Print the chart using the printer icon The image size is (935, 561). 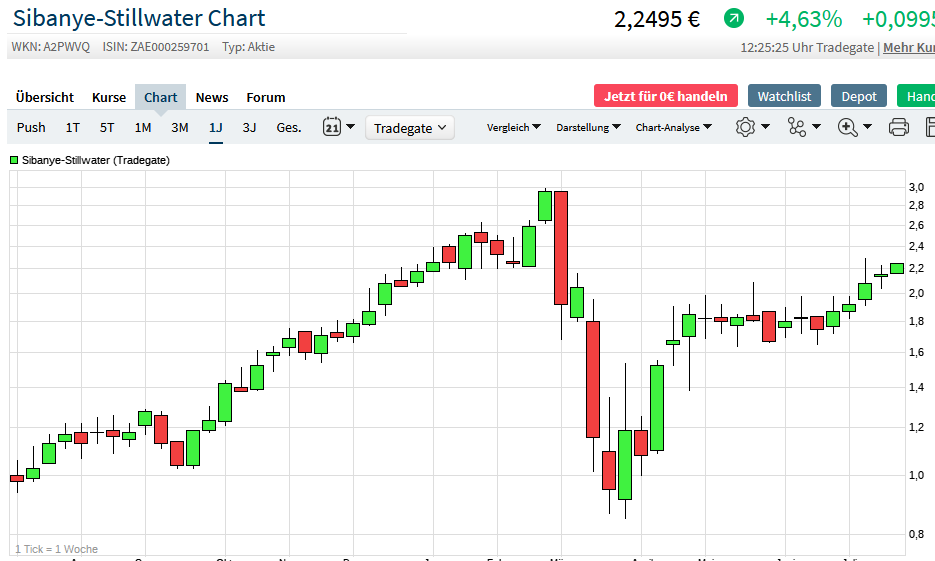pos(899,126)
